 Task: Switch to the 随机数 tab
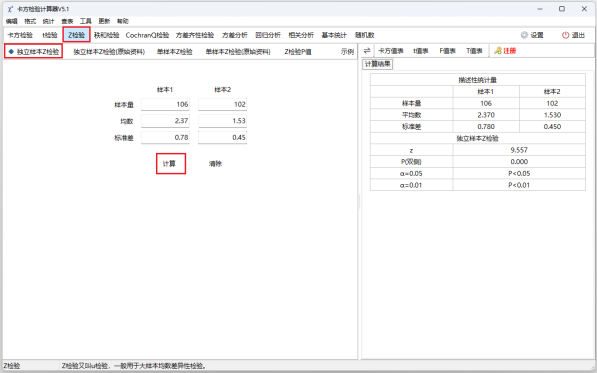pyautogui.click(x=365, y=35)
